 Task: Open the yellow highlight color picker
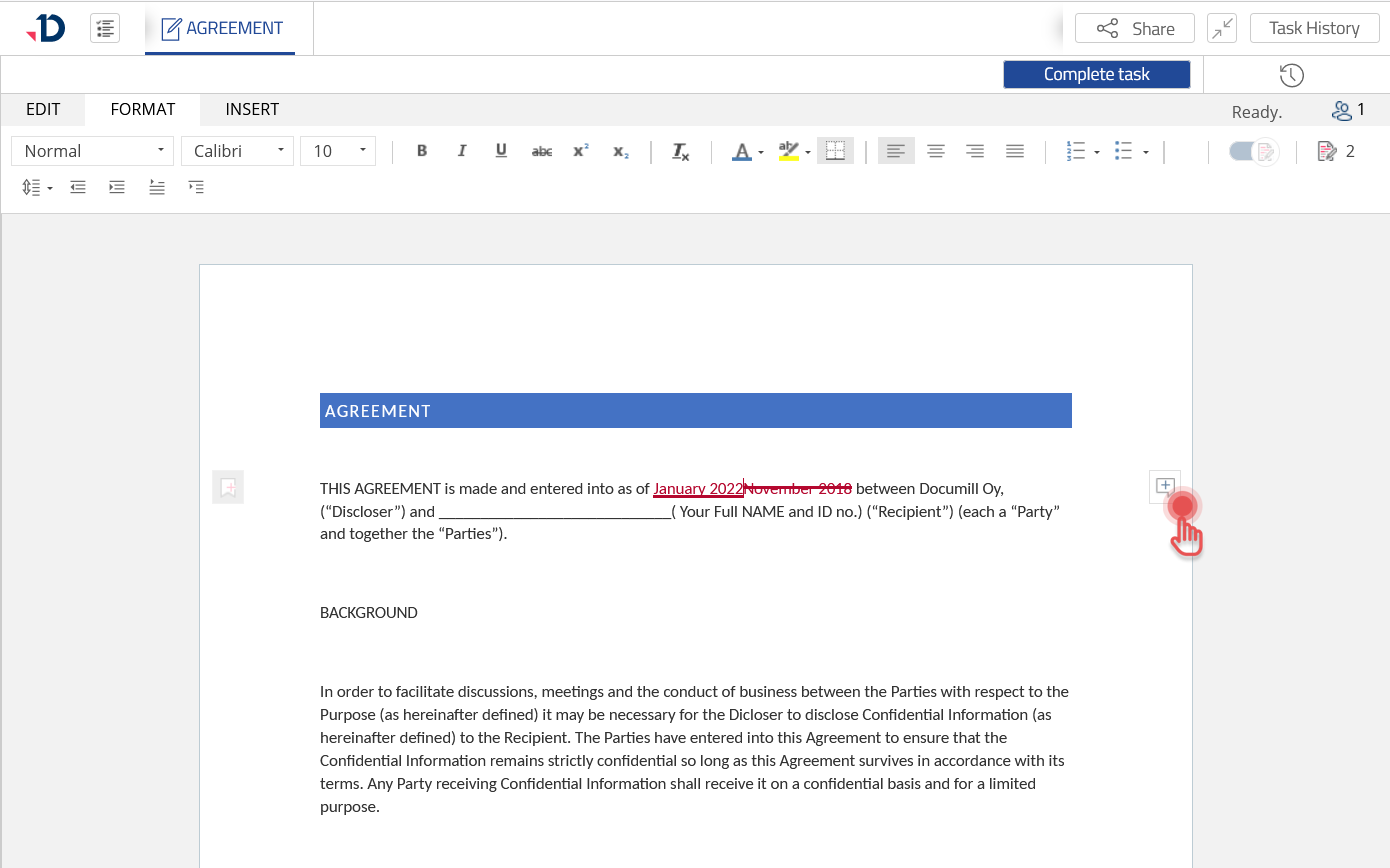click(x=808, y=152)
